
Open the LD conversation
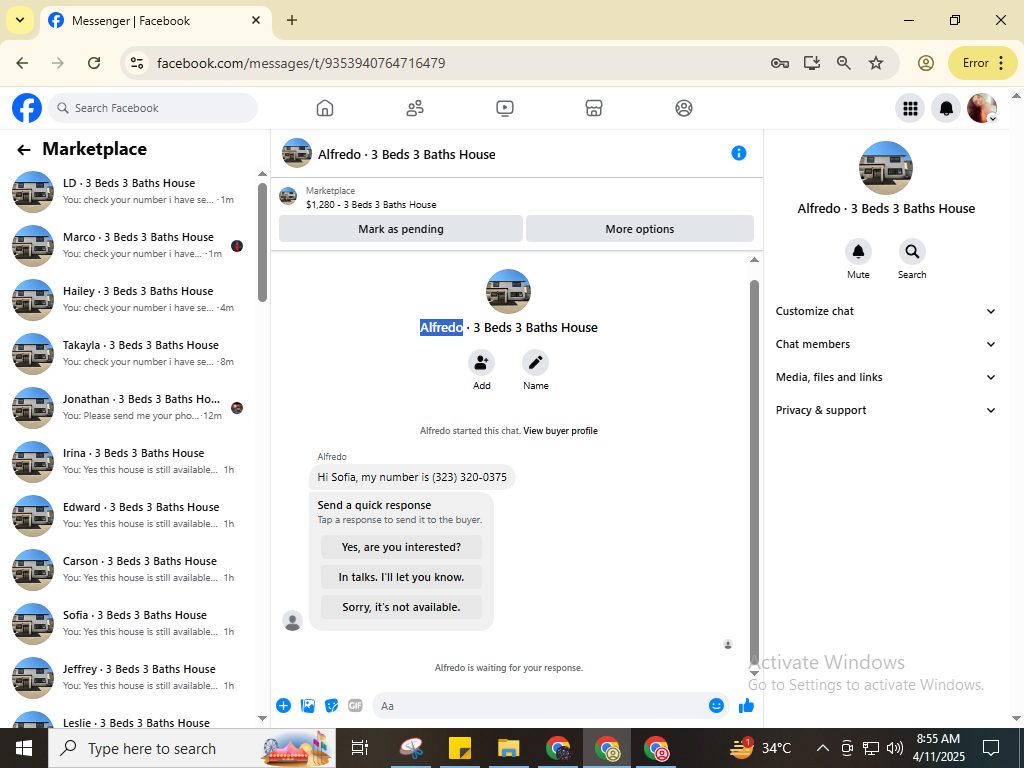tap(131, 191)
